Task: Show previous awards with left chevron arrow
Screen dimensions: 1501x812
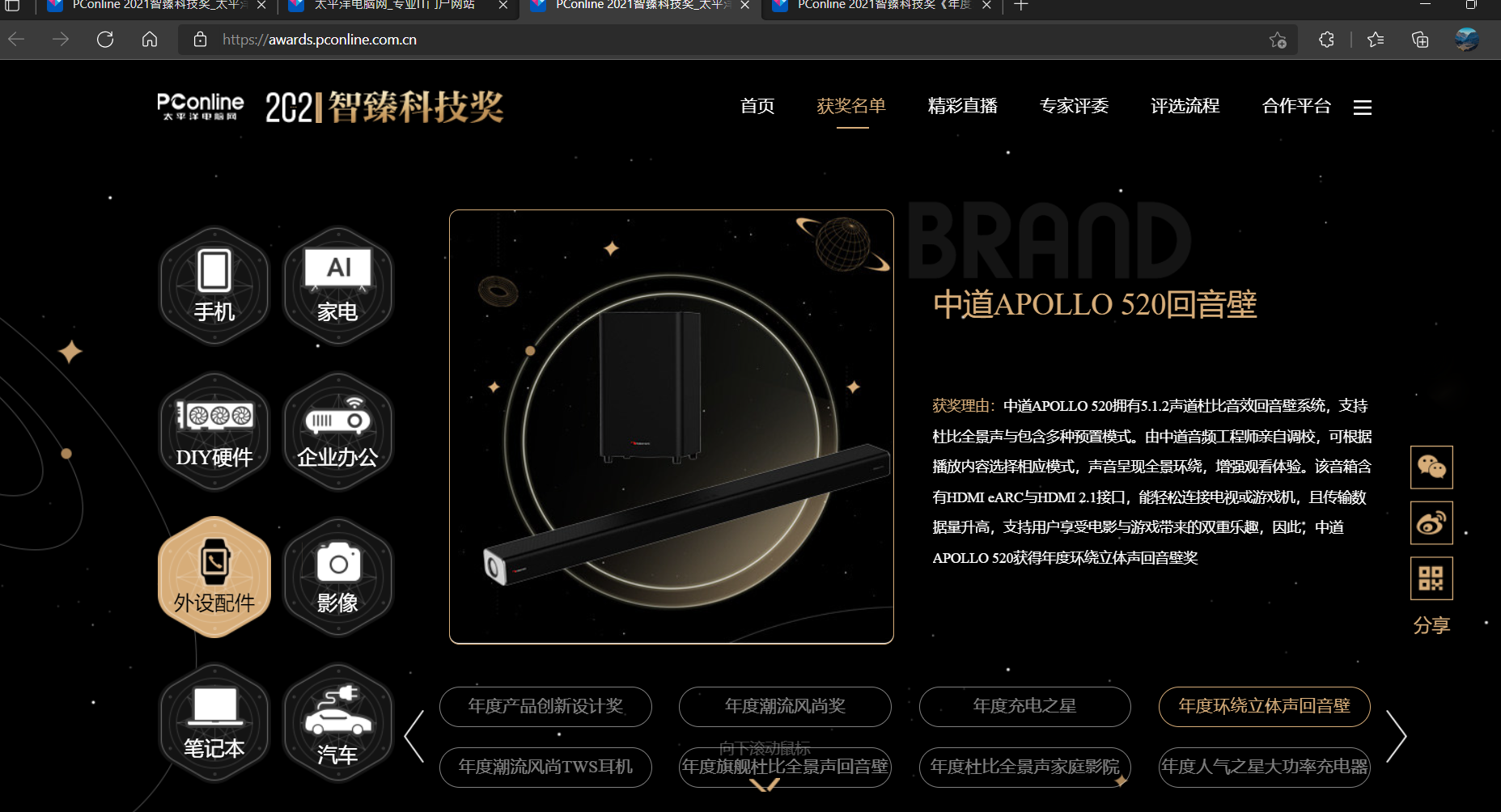Action: 414,736
